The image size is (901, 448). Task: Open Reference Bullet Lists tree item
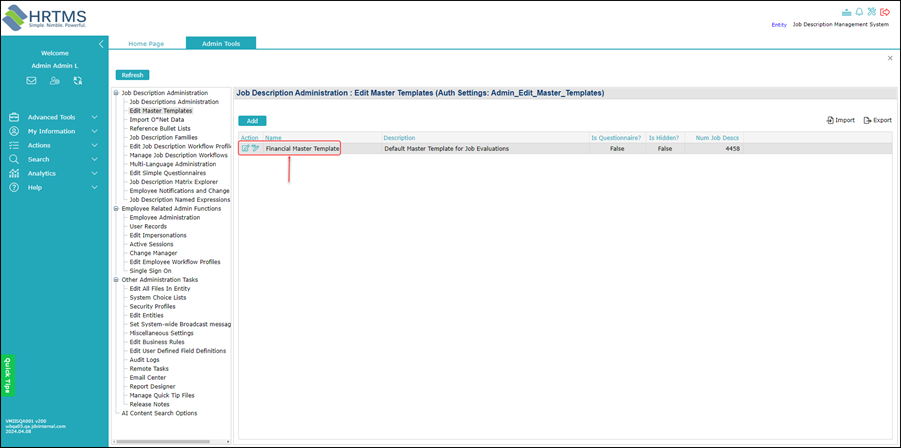coord(160,129)
